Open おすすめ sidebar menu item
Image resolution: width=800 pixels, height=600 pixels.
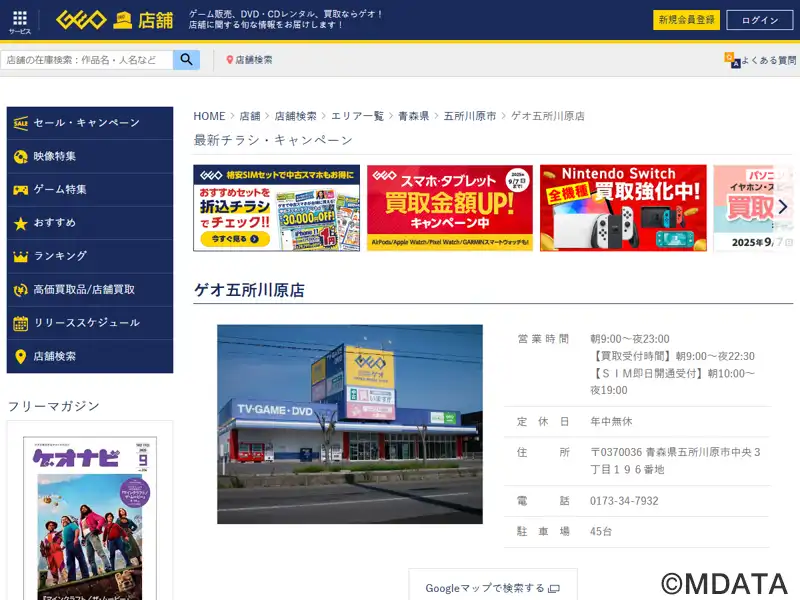coord(90,223)
